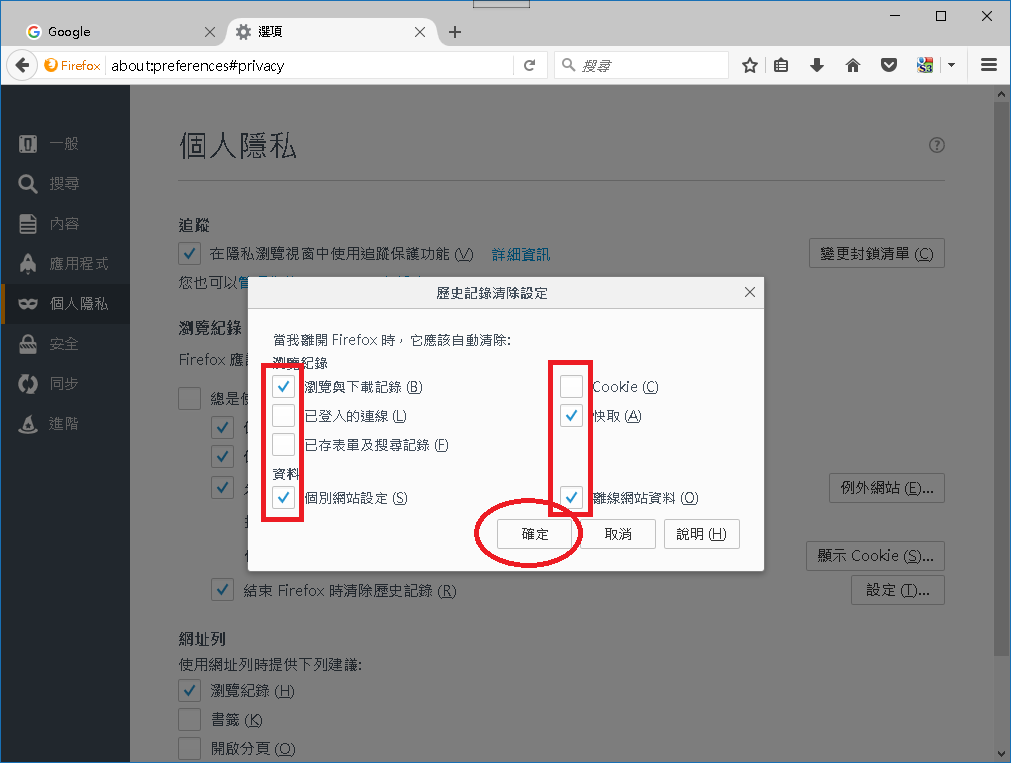Viewport: 1011px width, 763px height.
Task: Enable the Cookie checkbox
Action: pyautogui.click(x=571, y=387)
